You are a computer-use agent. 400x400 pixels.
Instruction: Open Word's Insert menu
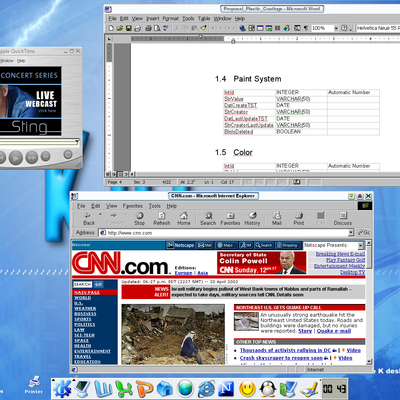coord(153,19)
